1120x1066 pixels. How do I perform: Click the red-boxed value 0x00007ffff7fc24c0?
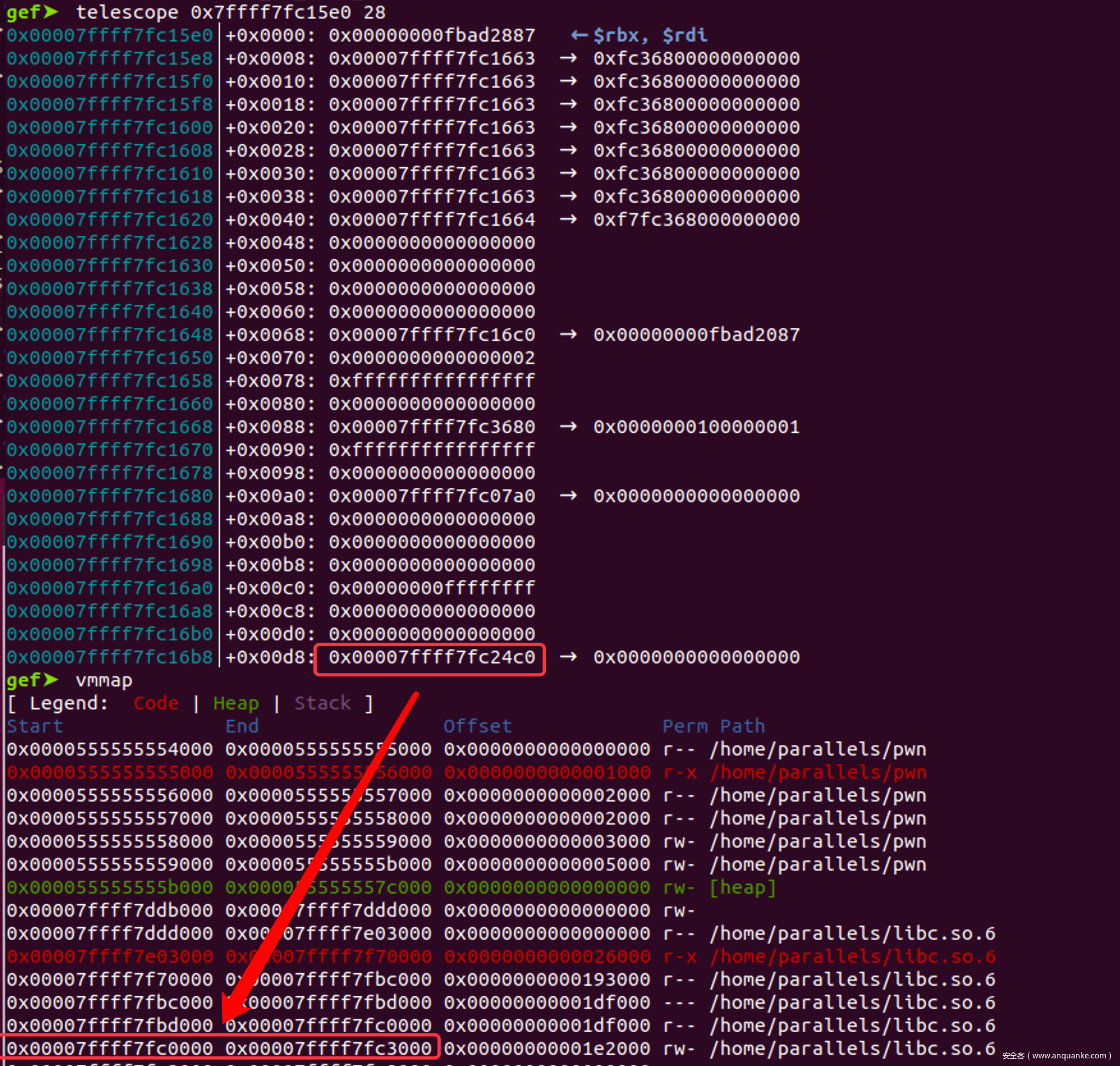(431, 658)
